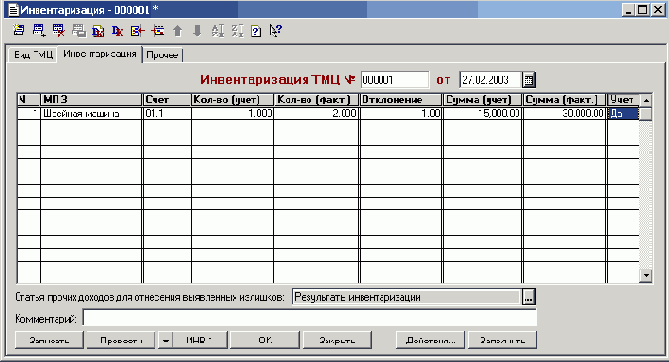Open the calendar picker next to date
The image size is (669, 362).
coord(529,80)
